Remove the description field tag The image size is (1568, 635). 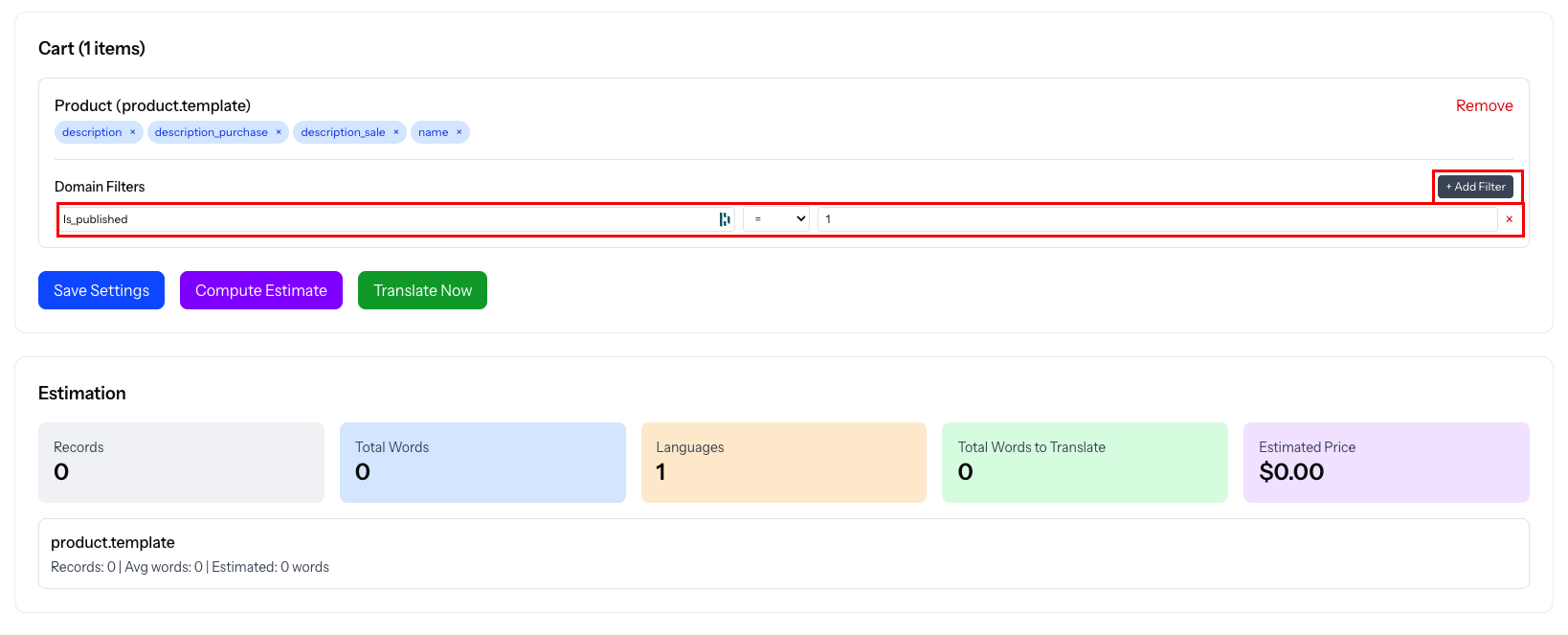[x=132, y=132]
